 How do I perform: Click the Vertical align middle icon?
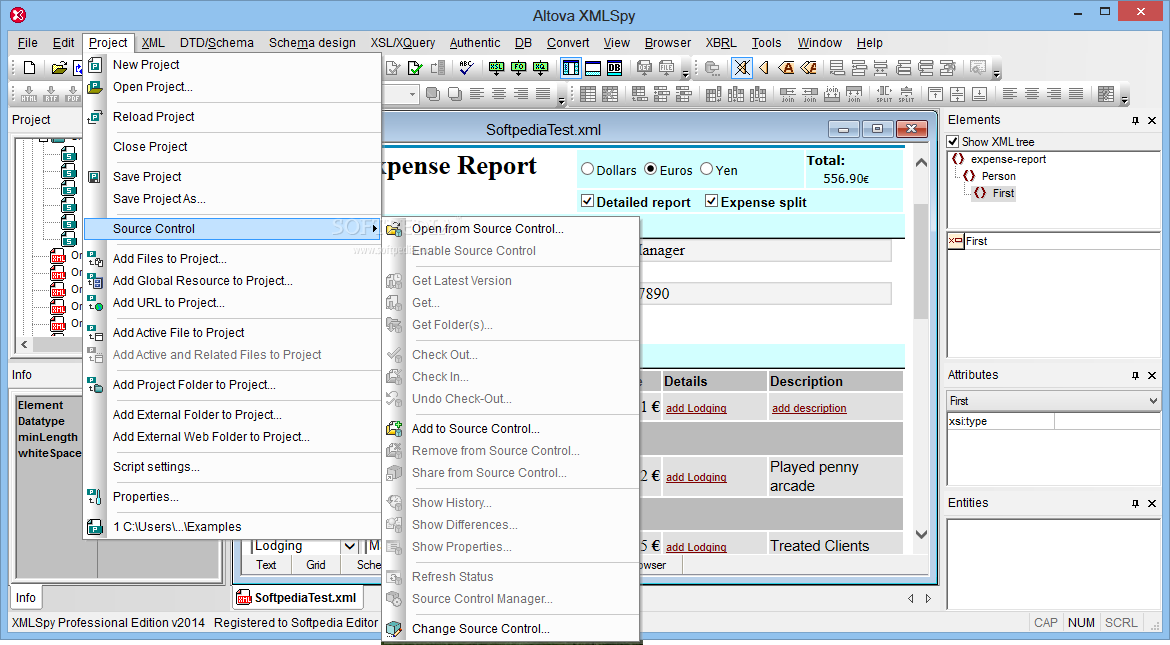(x=957, y=94)
